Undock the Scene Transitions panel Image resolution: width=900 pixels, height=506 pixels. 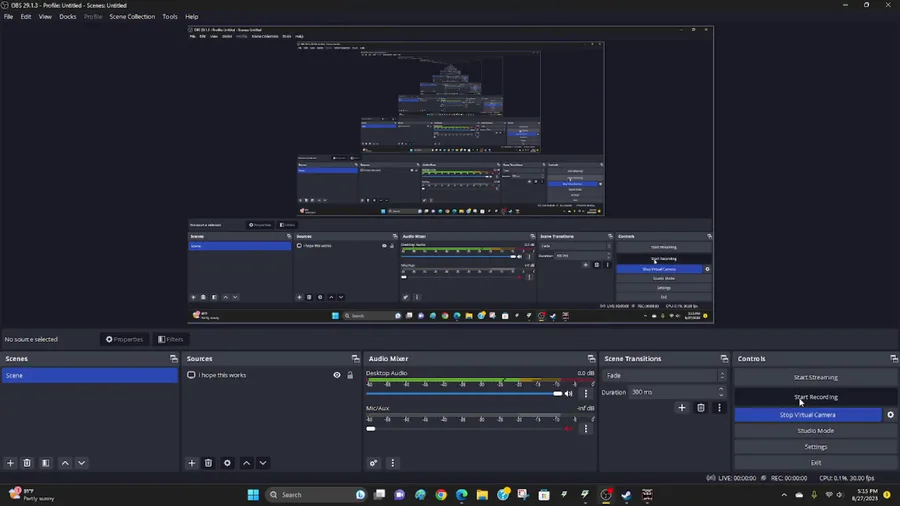[724, 359]
